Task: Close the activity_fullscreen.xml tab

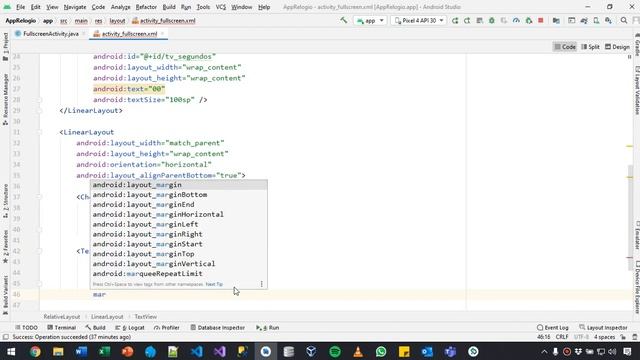Action: 162,34
